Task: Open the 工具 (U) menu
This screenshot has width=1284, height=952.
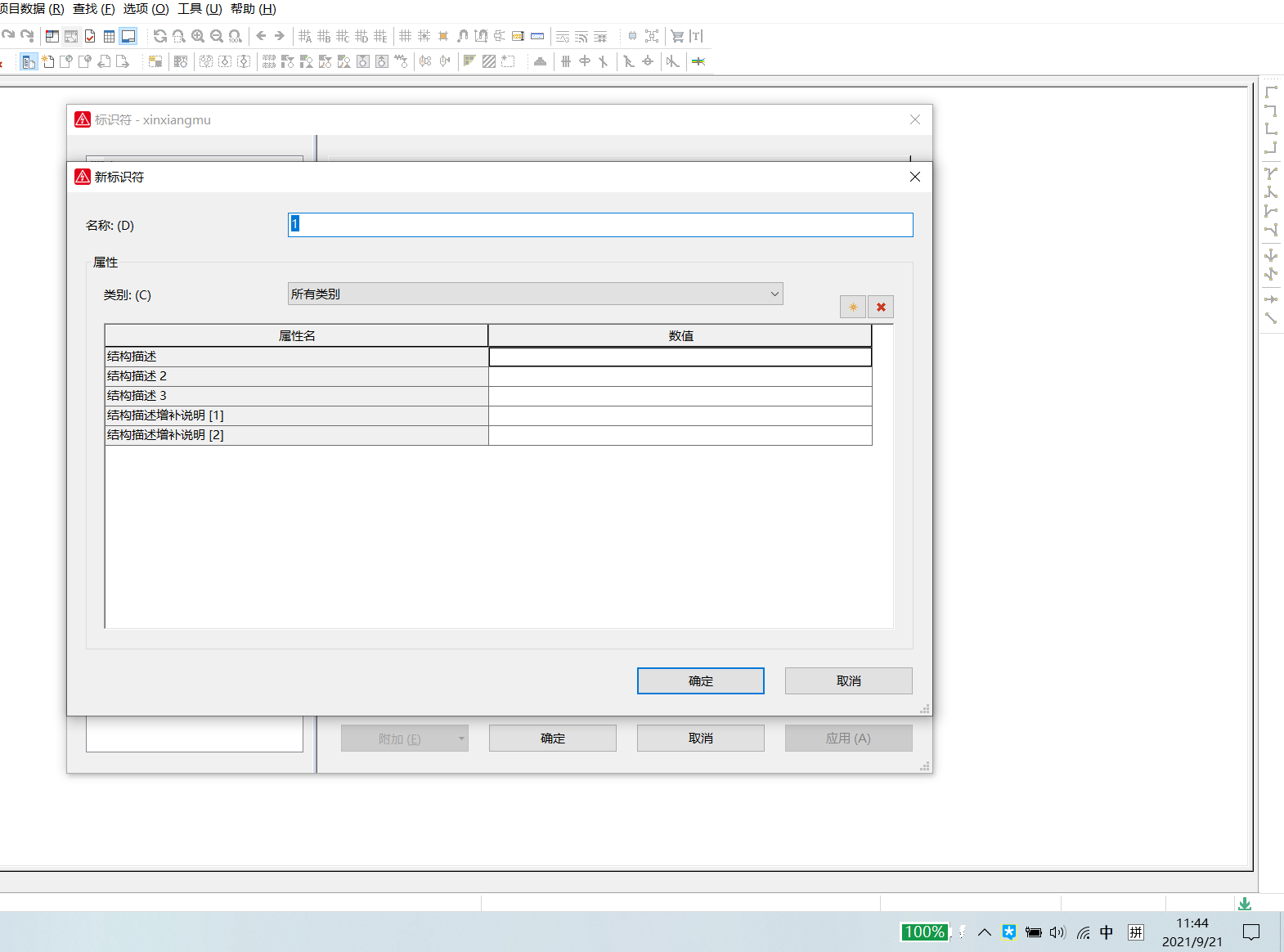Action: (x=200, y=9)
